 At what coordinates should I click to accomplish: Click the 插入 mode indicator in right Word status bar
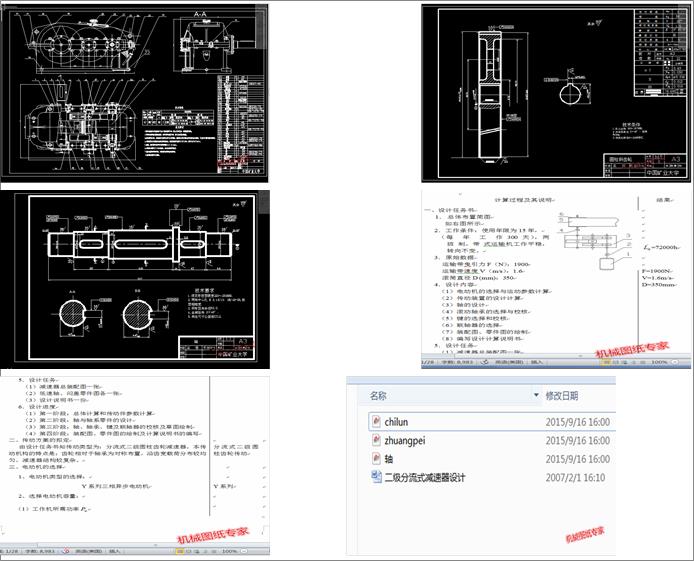click(536, 362)
